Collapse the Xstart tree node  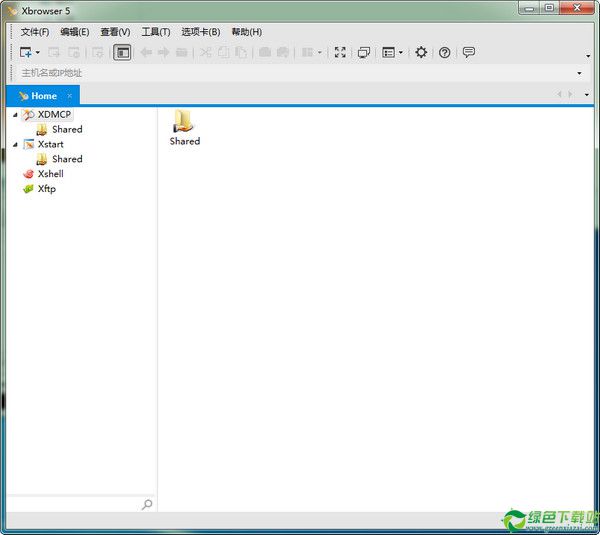coord(15,144)
